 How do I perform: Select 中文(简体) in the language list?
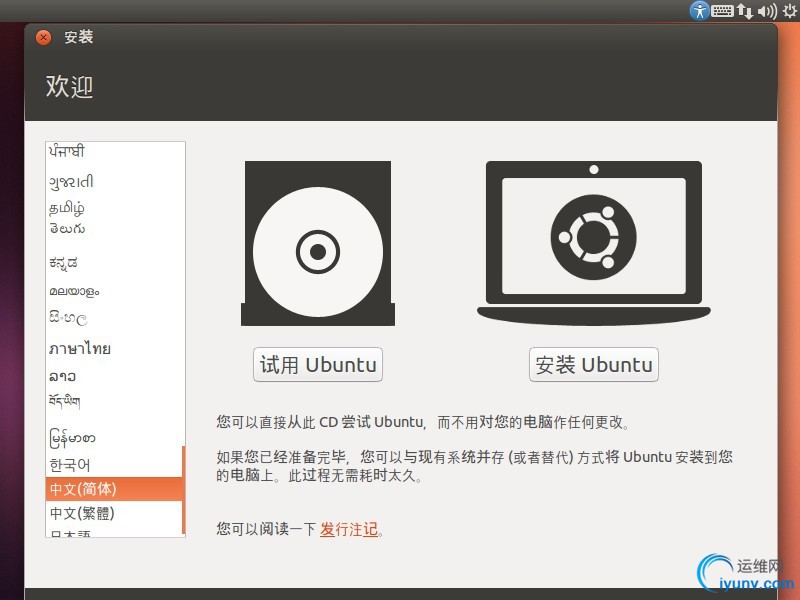(114, 489)
